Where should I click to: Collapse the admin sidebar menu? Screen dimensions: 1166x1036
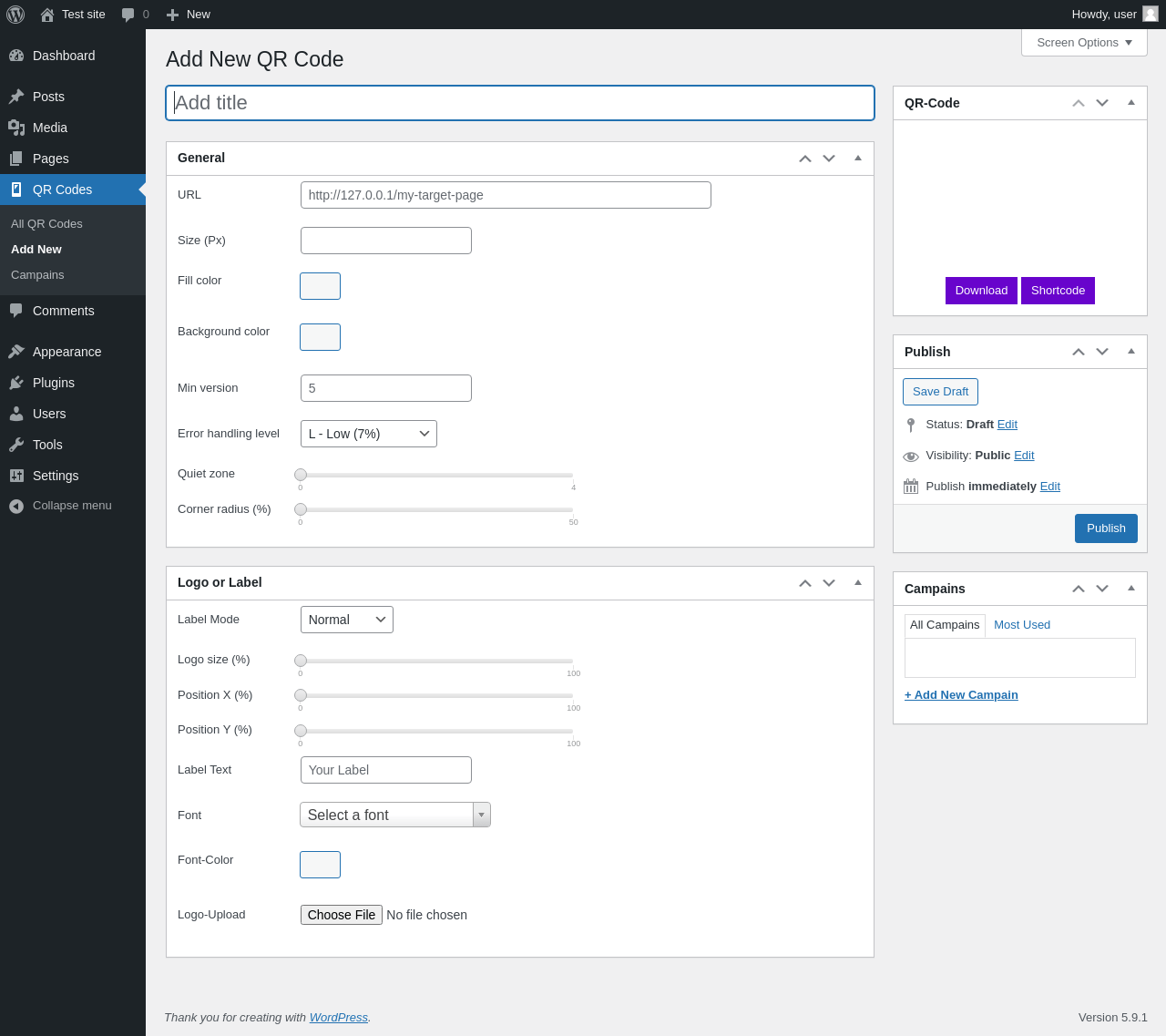[73, 506]
